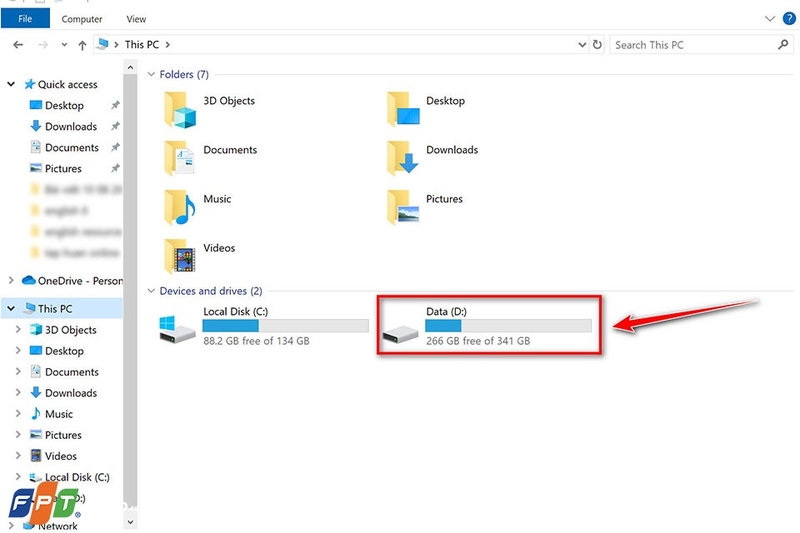The image size is (800, 533).
Task: Collapse the Folders (7) group
Action: coord(151,74)
